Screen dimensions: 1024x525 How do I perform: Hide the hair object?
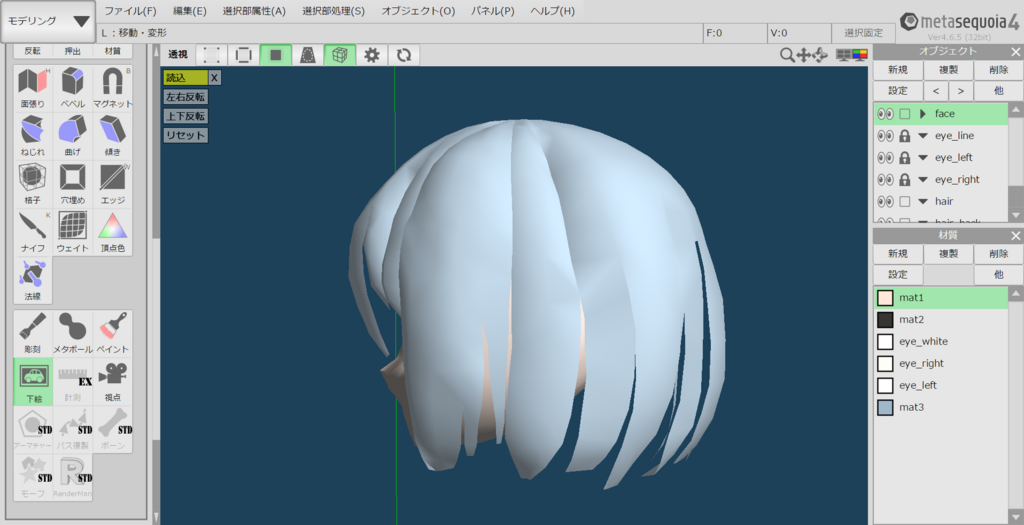(x=886, y=201)
